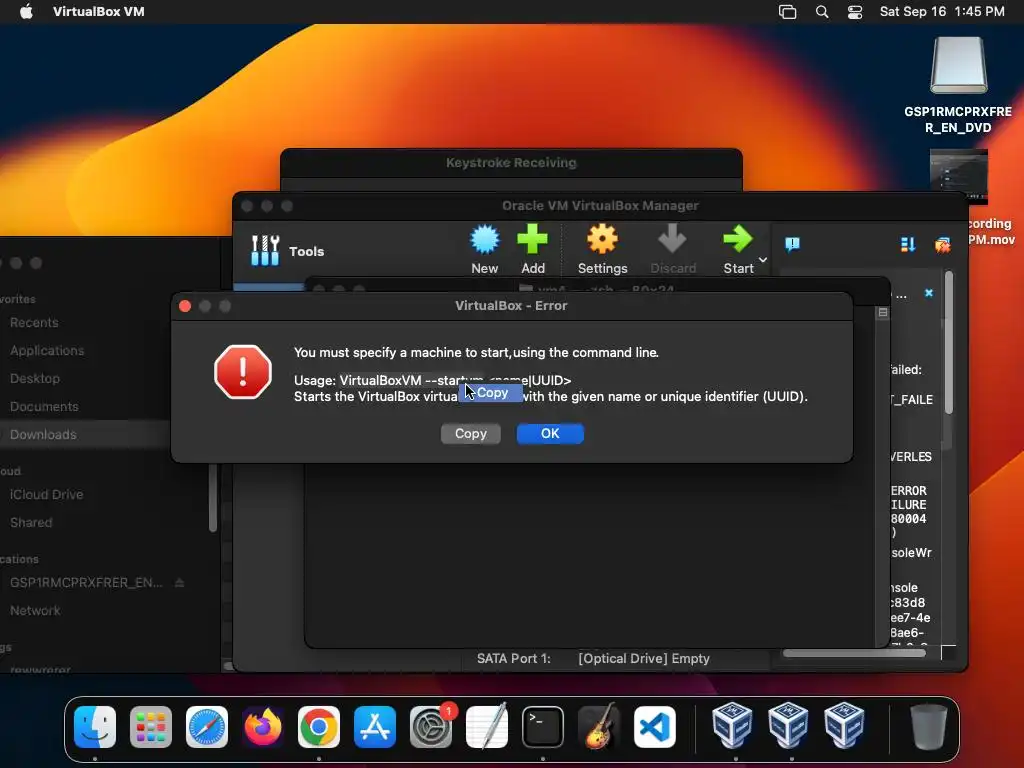Click the third VirtualBox cube in Dock

(844, 725)
